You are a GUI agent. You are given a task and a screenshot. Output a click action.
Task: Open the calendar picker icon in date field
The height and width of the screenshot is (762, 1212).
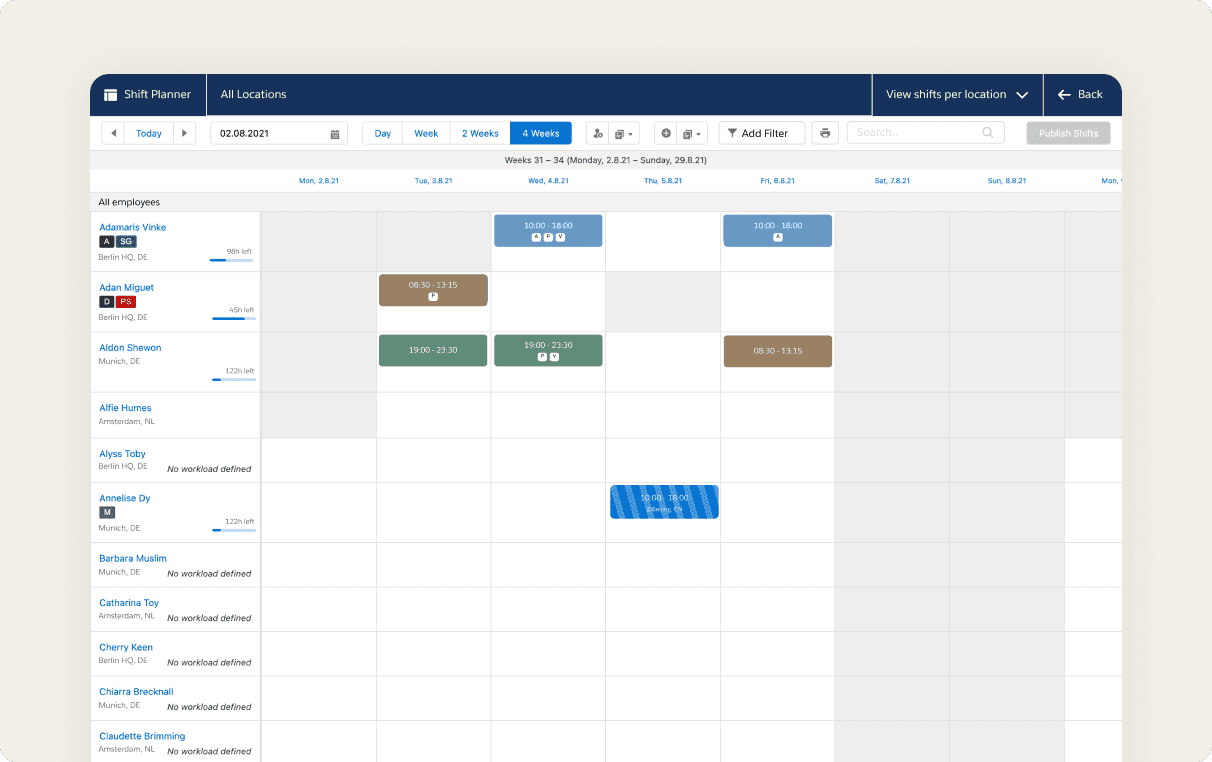(335, 133)
